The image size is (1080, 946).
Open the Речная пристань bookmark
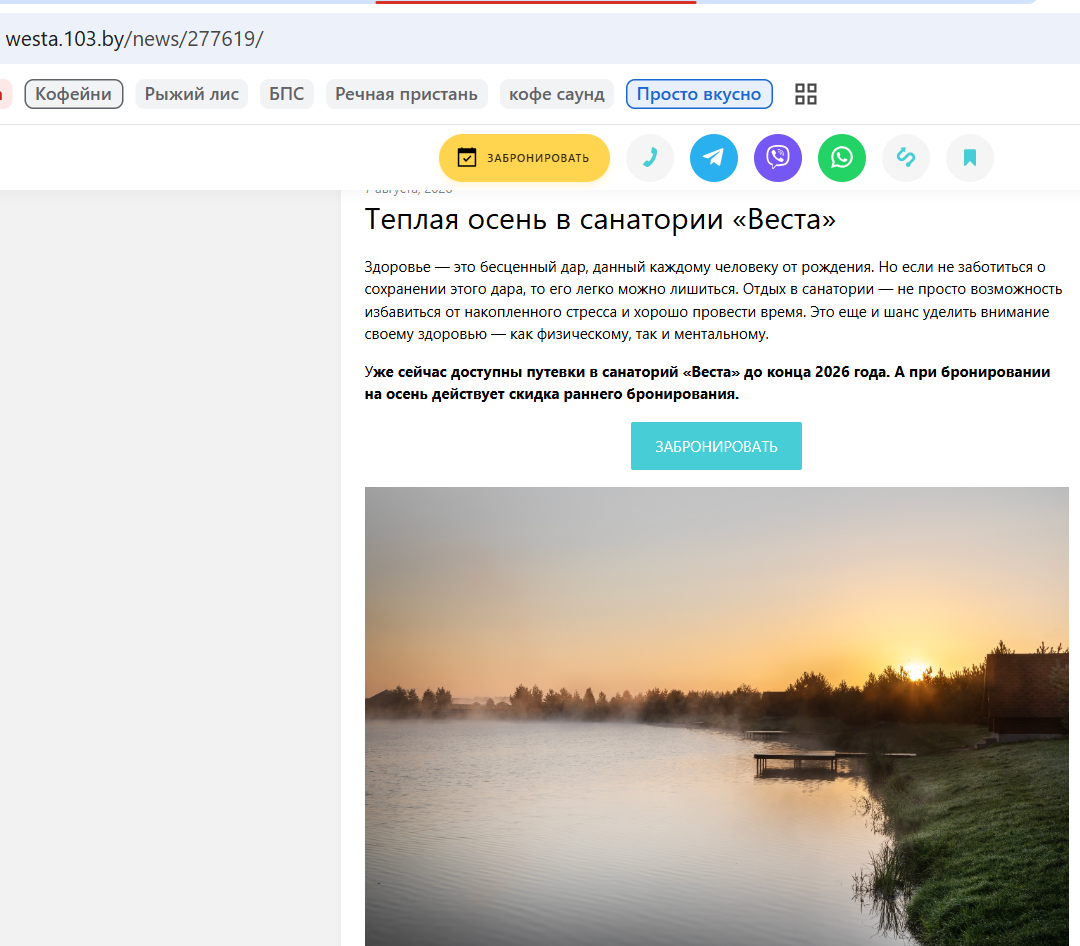[x=406, y=94]
